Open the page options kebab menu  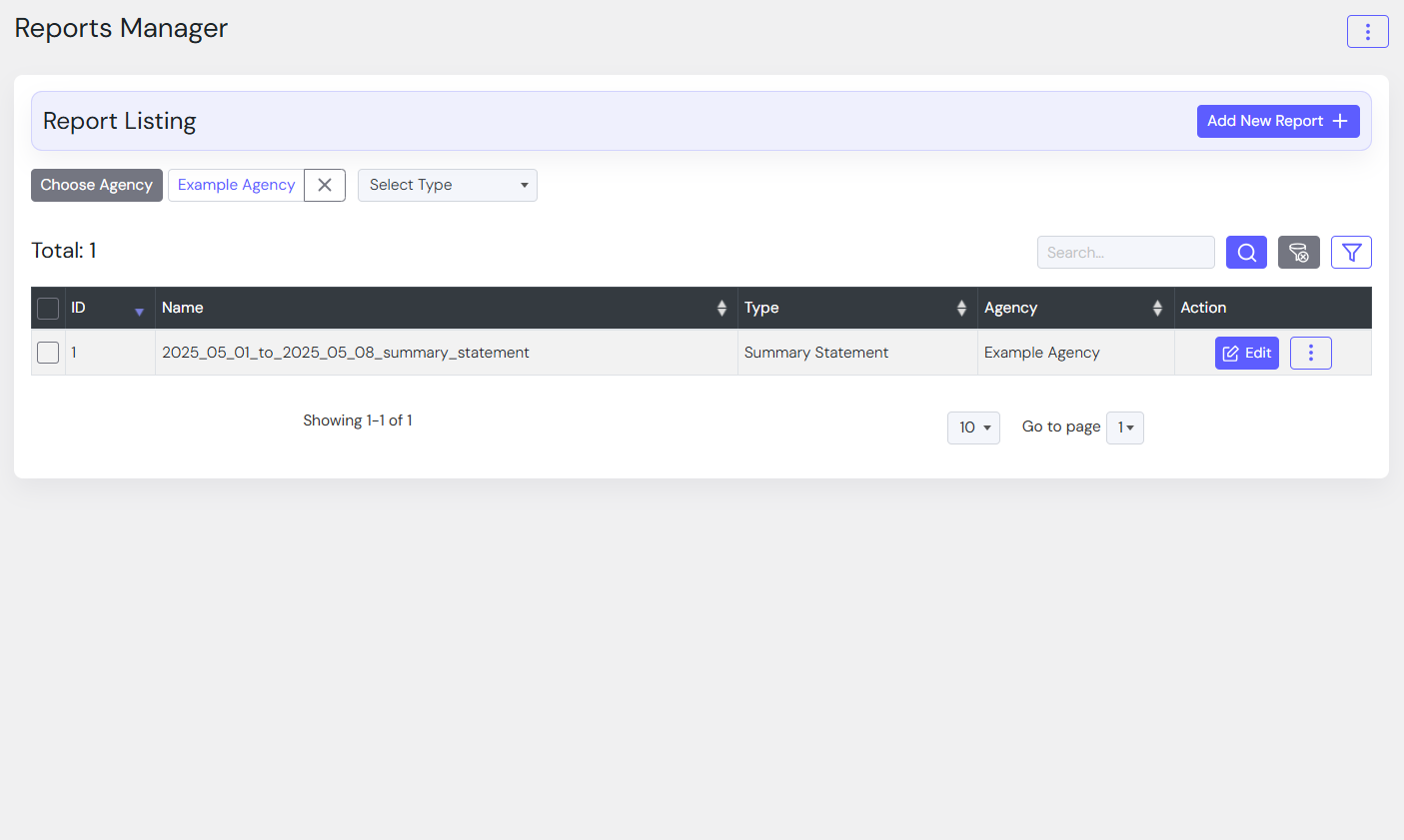(x=1367, y=32)
